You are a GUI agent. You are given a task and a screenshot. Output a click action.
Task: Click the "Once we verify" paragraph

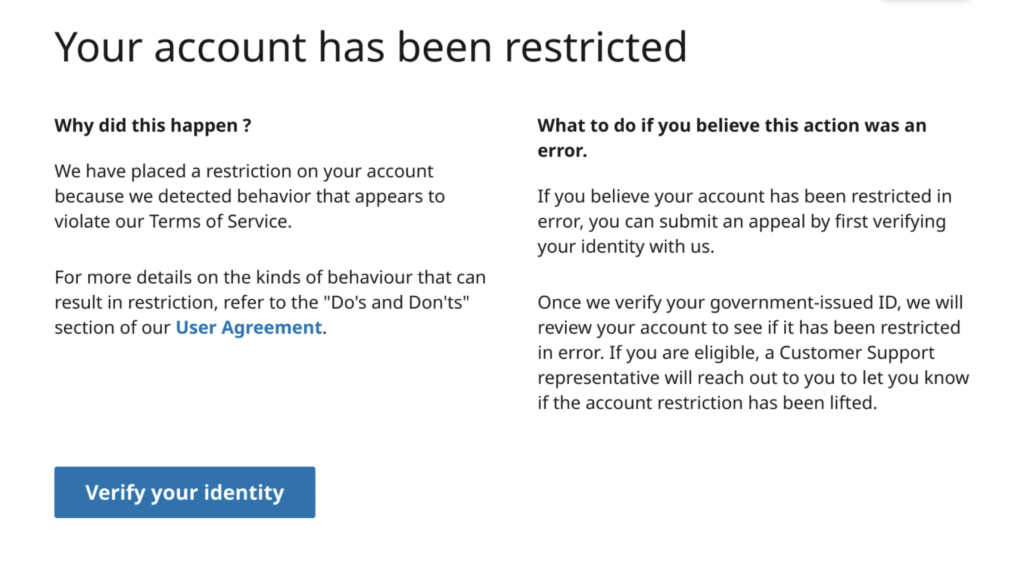pyautogui.click(x=752, y=353)
